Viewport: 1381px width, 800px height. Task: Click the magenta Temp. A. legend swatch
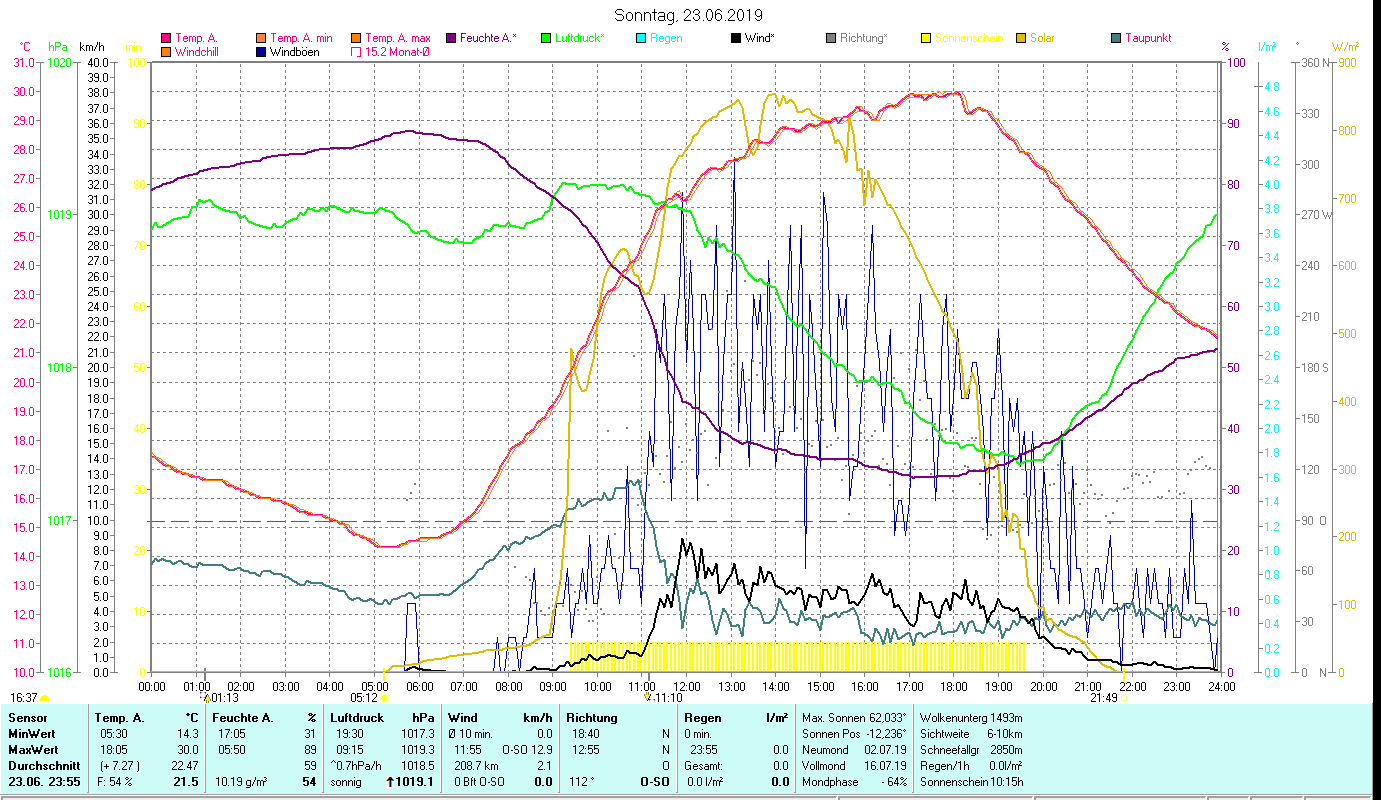[166, 39]
